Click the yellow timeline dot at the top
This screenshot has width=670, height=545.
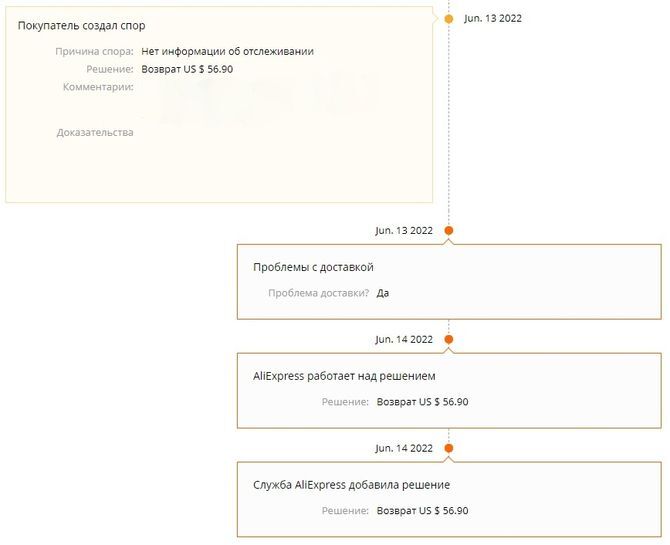point(448,18)
